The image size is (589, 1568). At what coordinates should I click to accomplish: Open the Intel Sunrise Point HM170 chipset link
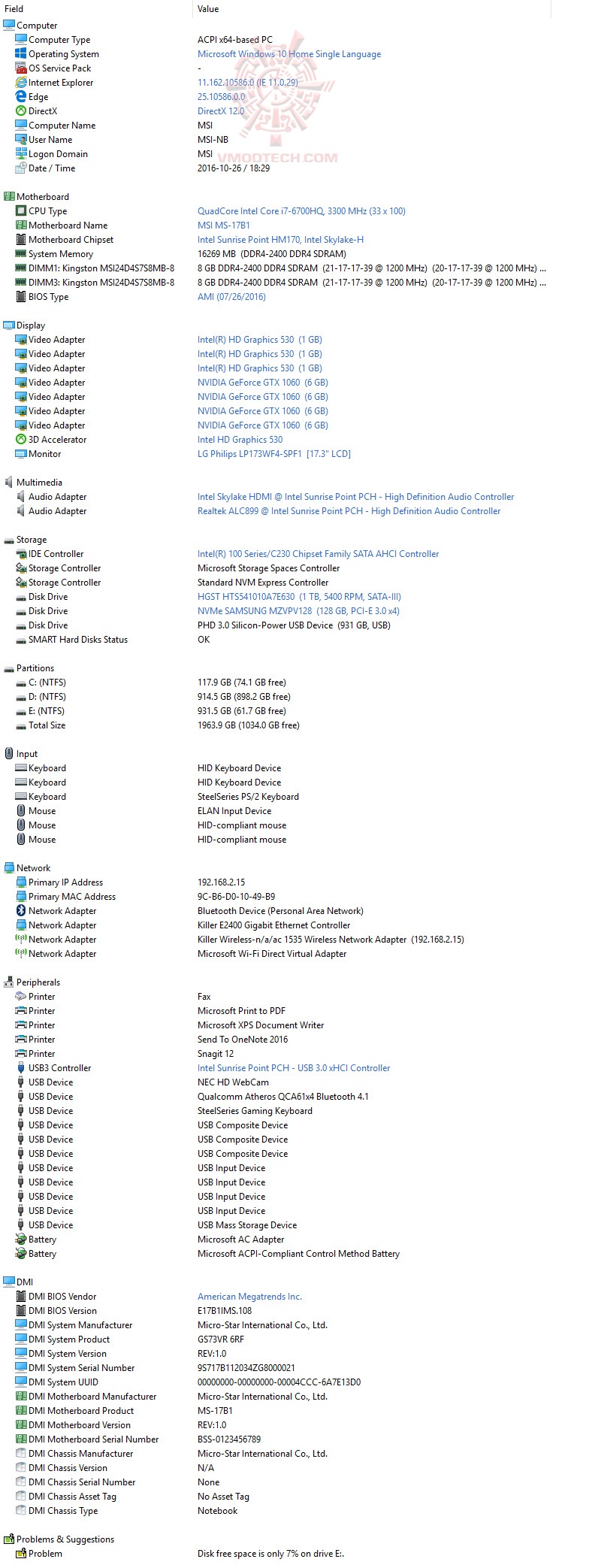pyautogui.click(x=280, y=240)
